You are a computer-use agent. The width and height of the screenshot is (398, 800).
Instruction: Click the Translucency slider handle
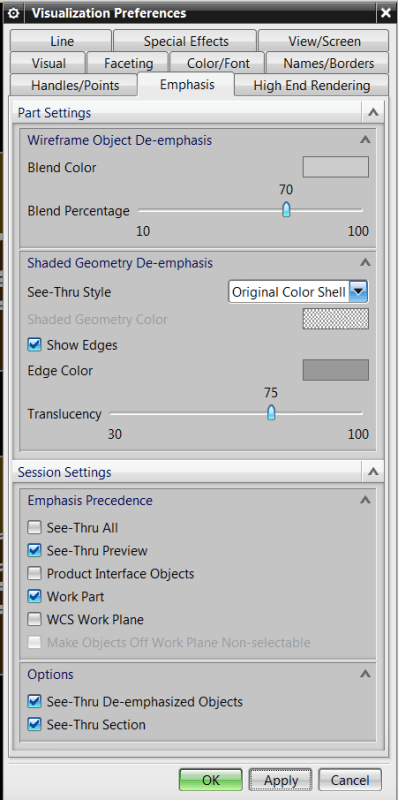tap(271, 413)
